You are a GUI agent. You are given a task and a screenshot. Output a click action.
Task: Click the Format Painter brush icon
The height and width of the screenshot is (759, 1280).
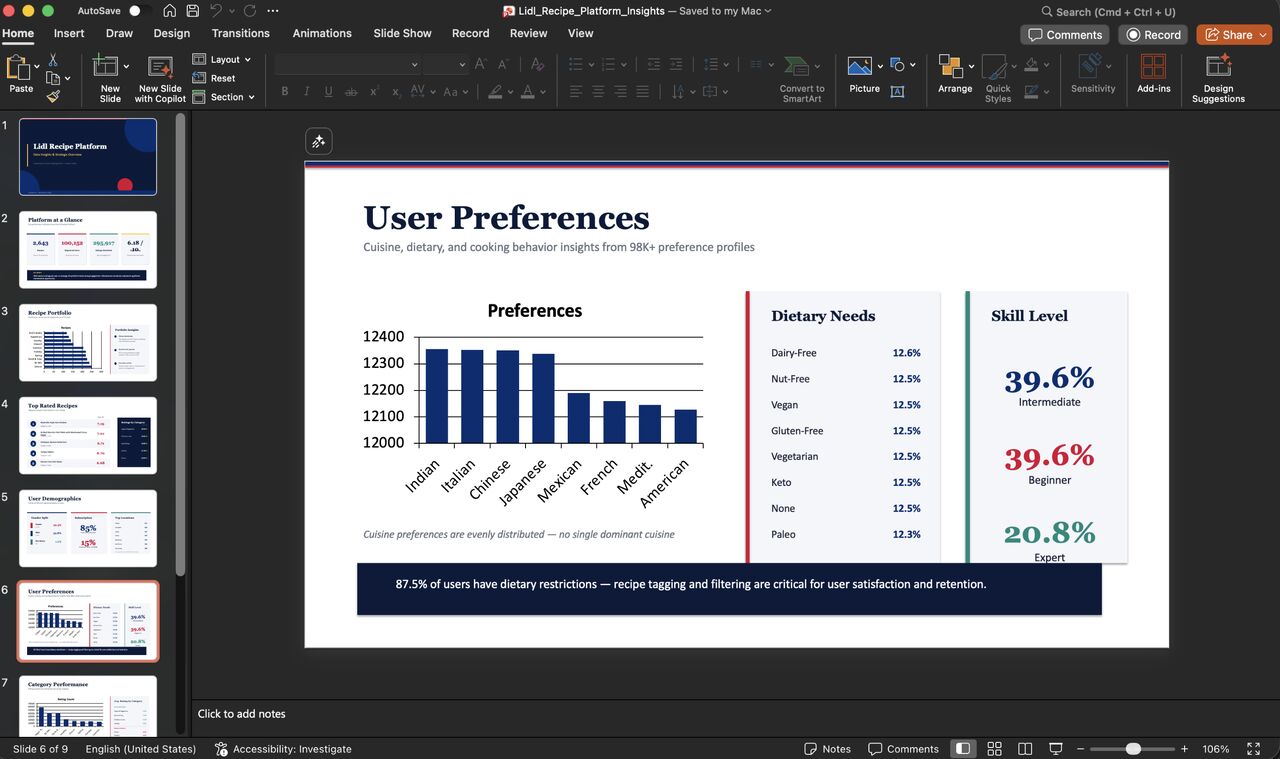coord(53,96)
